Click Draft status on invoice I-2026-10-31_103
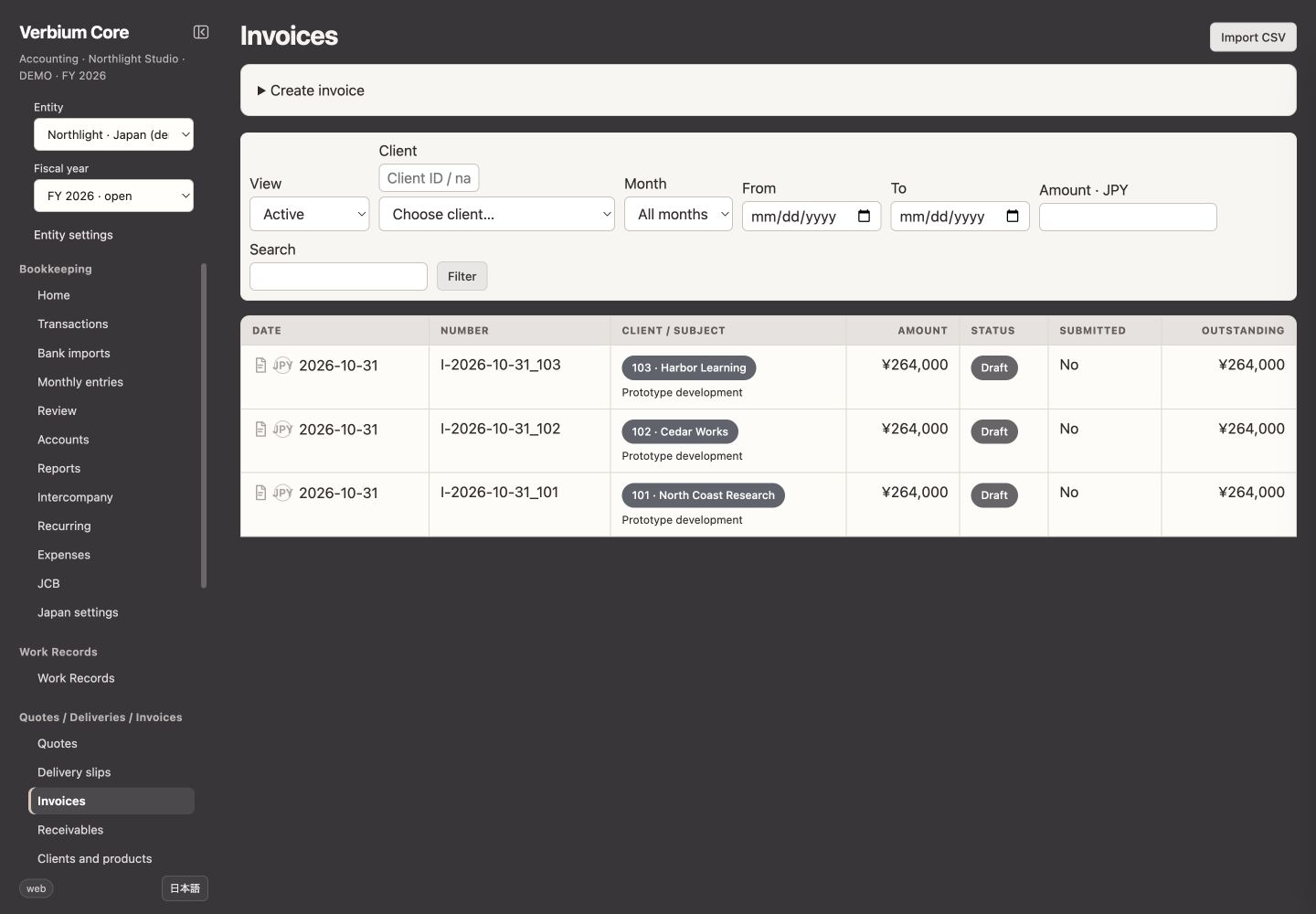1316x914 pixels. tap(994, 367)
